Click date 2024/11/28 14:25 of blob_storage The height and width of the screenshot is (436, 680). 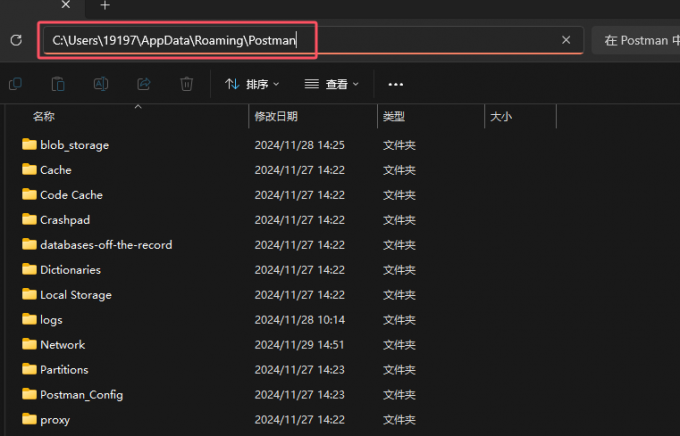300,145
